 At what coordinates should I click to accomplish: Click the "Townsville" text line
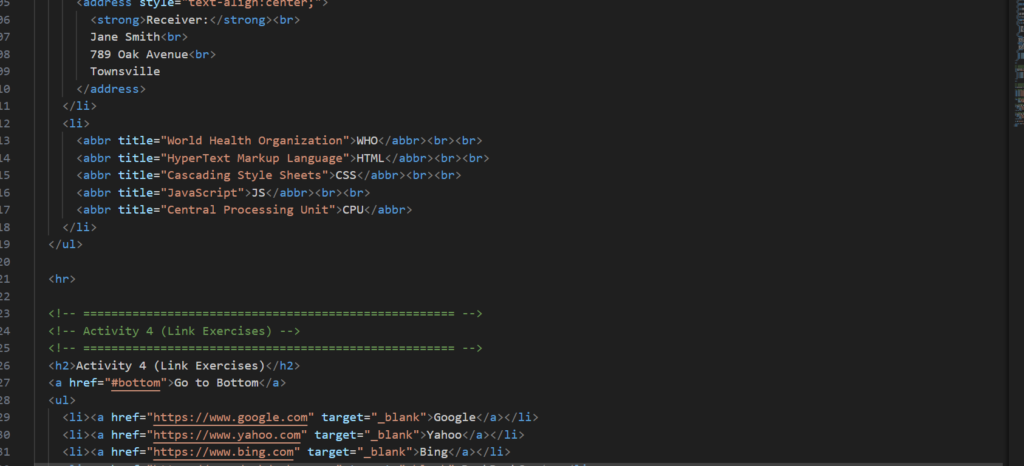point(124,72)
